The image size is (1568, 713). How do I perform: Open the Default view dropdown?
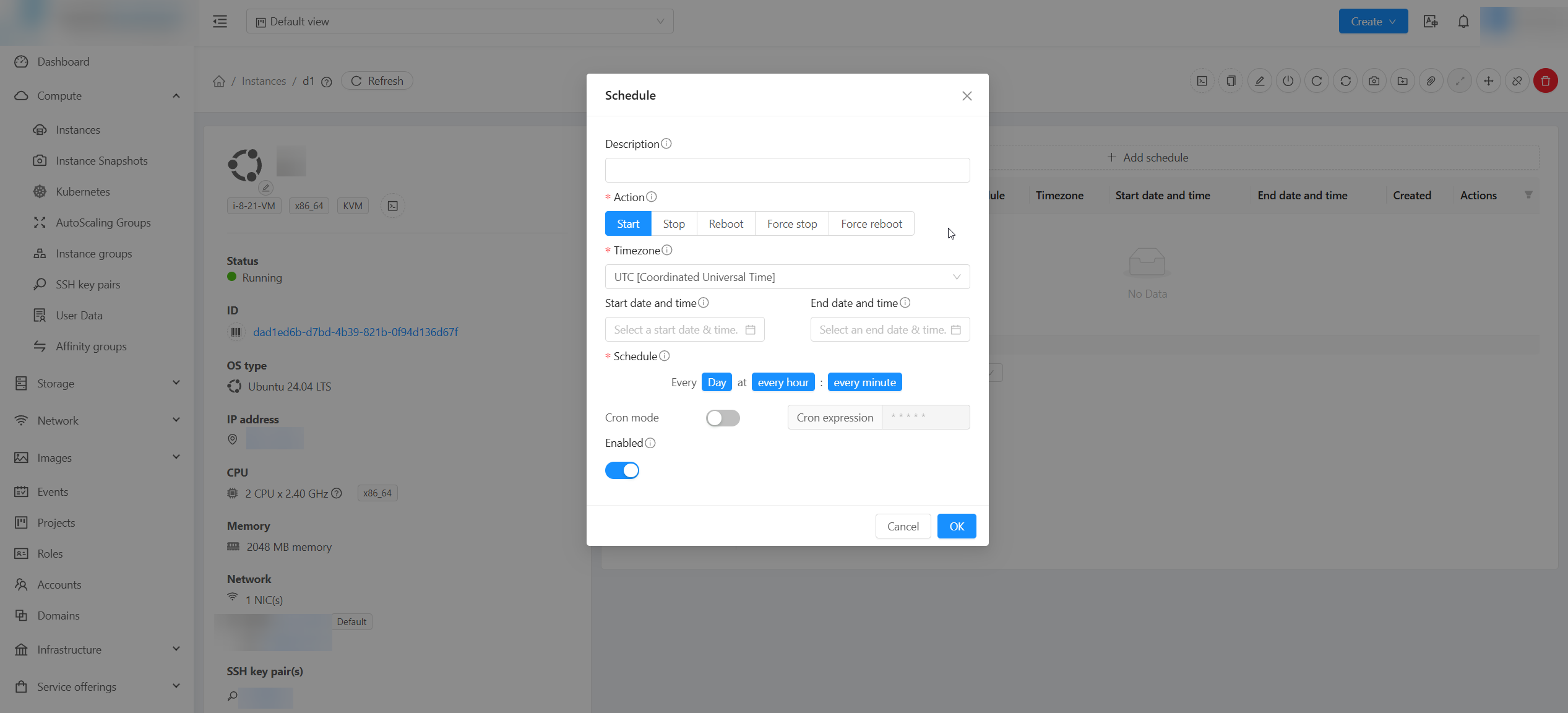point(459,22)
